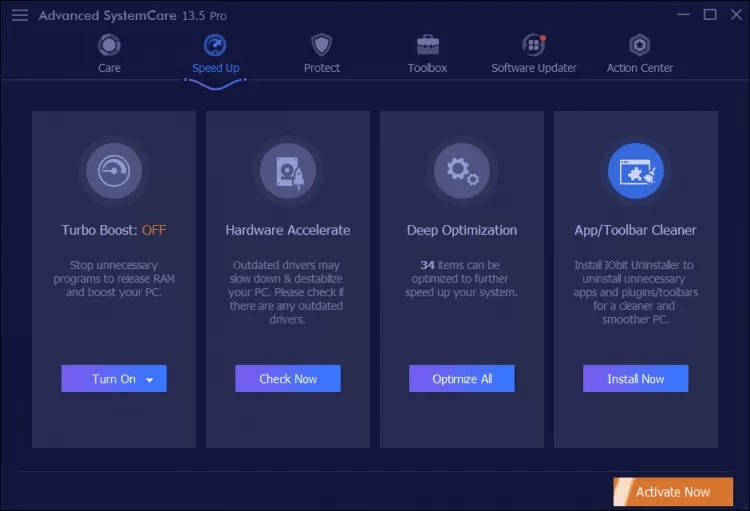
Task: Click the Toolbox briefcase icon
Action: (428, 45)
